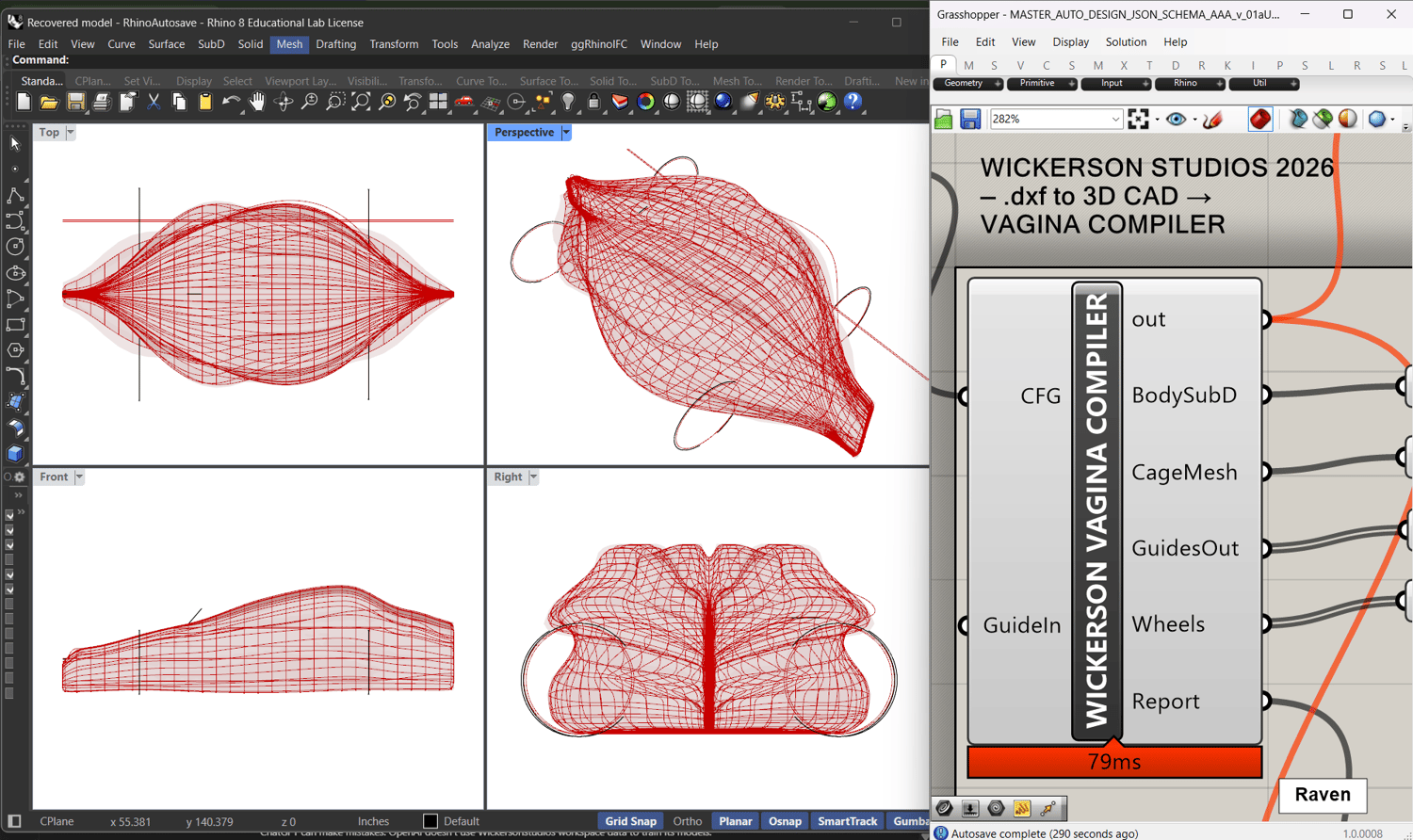The height and width of the screenshot is (840, 1413).
Task: Open the Analyze menu in Rhino
Action: tap(490, 44)
